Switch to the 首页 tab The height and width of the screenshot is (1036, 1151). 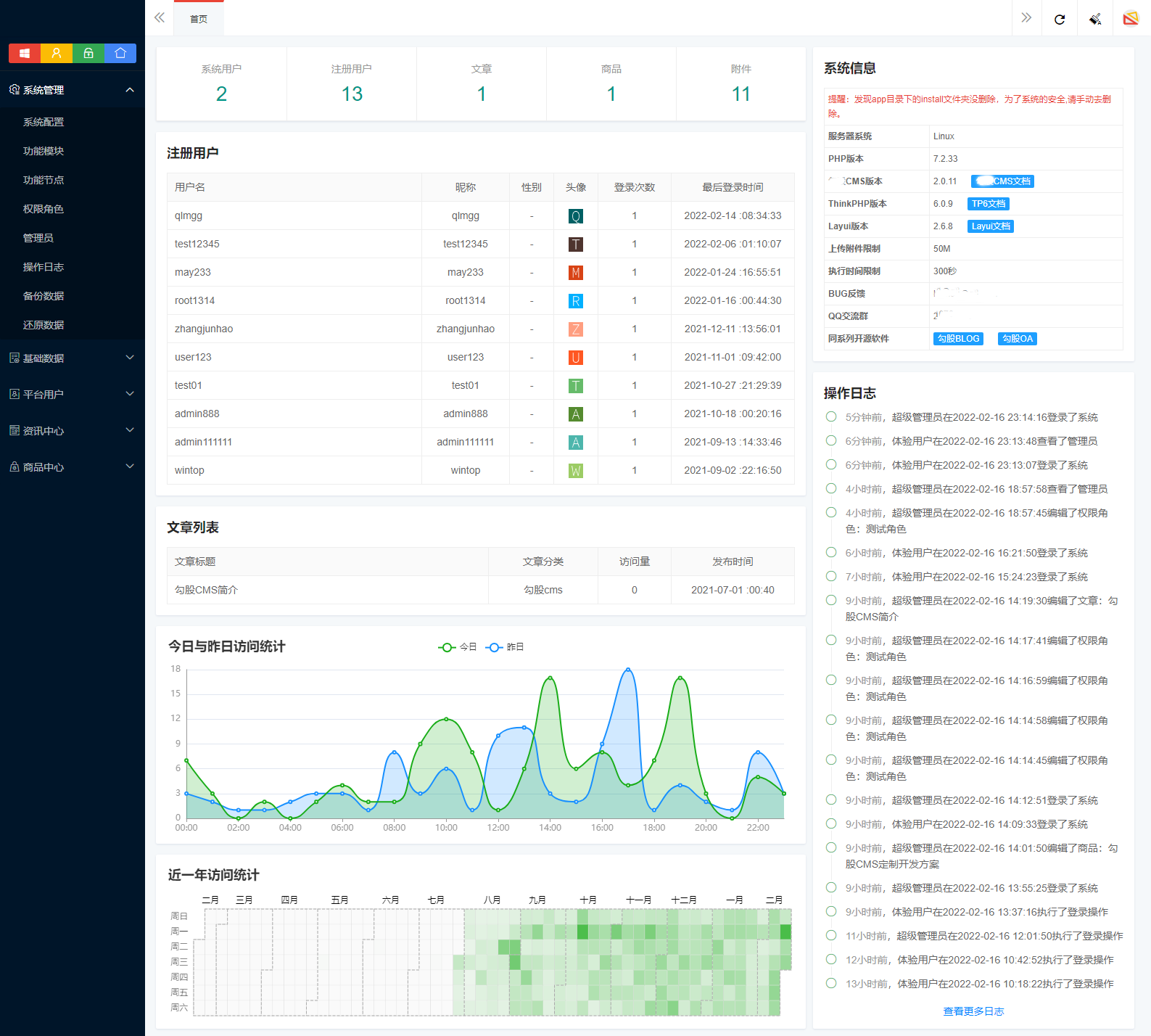(199, 19)
